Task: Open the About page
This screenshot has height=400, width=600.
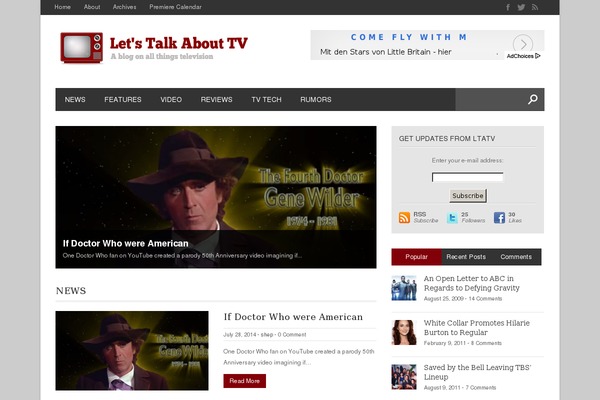Action: click(x=92, y=7)
